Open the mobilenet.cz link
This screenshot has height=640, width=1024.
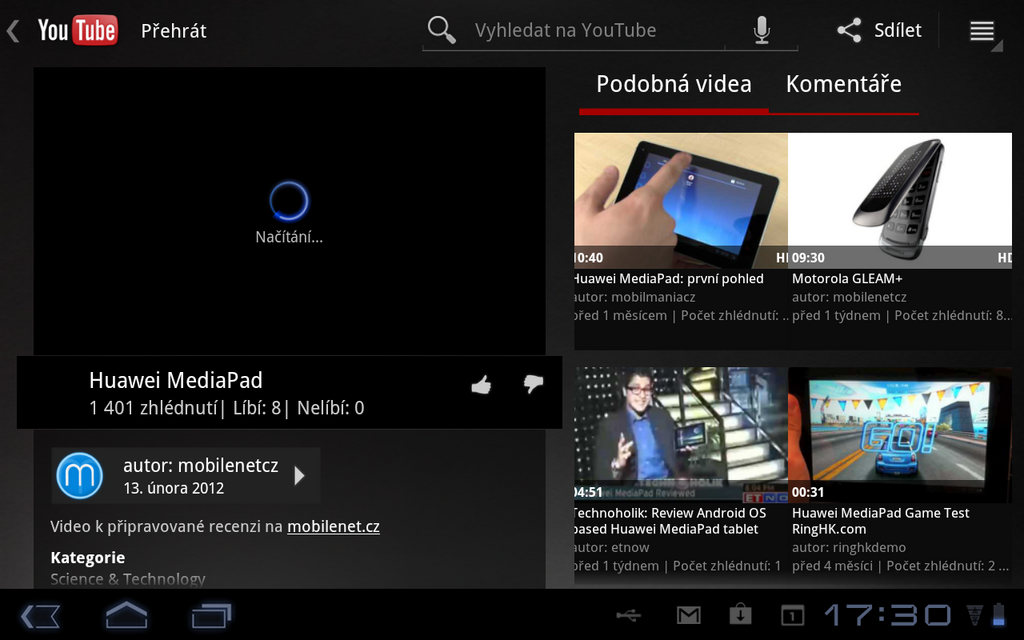(333, 524)
